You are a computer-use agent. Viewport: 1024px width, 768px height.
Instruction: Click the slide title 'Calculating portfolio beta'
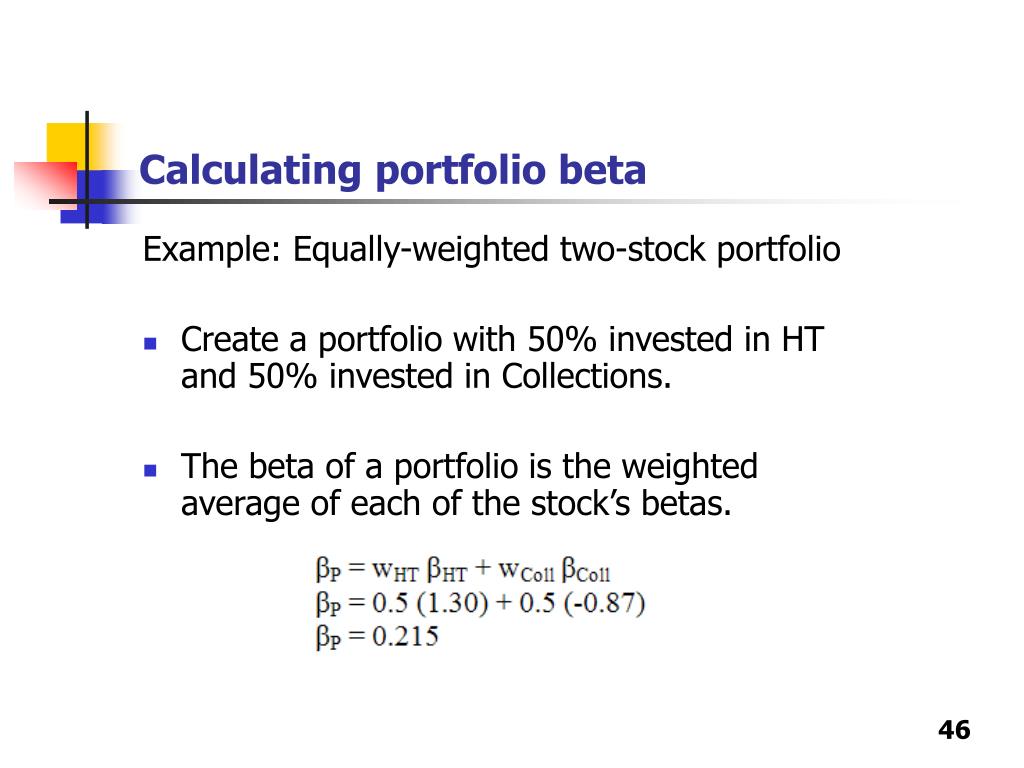(x=392, y=171)
